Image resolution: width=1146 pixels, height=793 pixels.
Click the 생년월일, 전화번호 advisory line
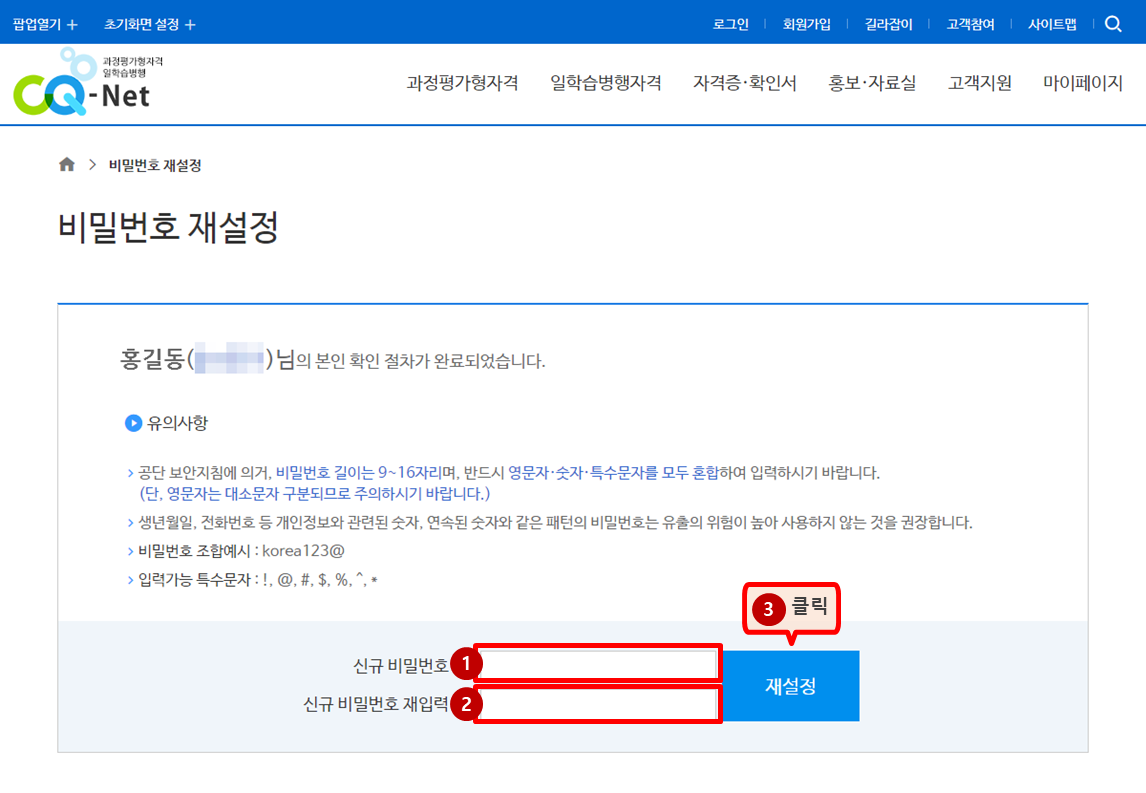(550, 523)
